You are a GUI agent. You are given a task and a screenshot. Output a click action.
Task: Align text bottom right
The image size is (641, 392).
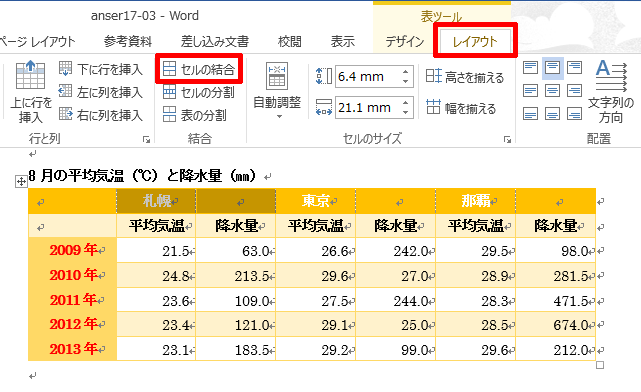click(574, 114)
